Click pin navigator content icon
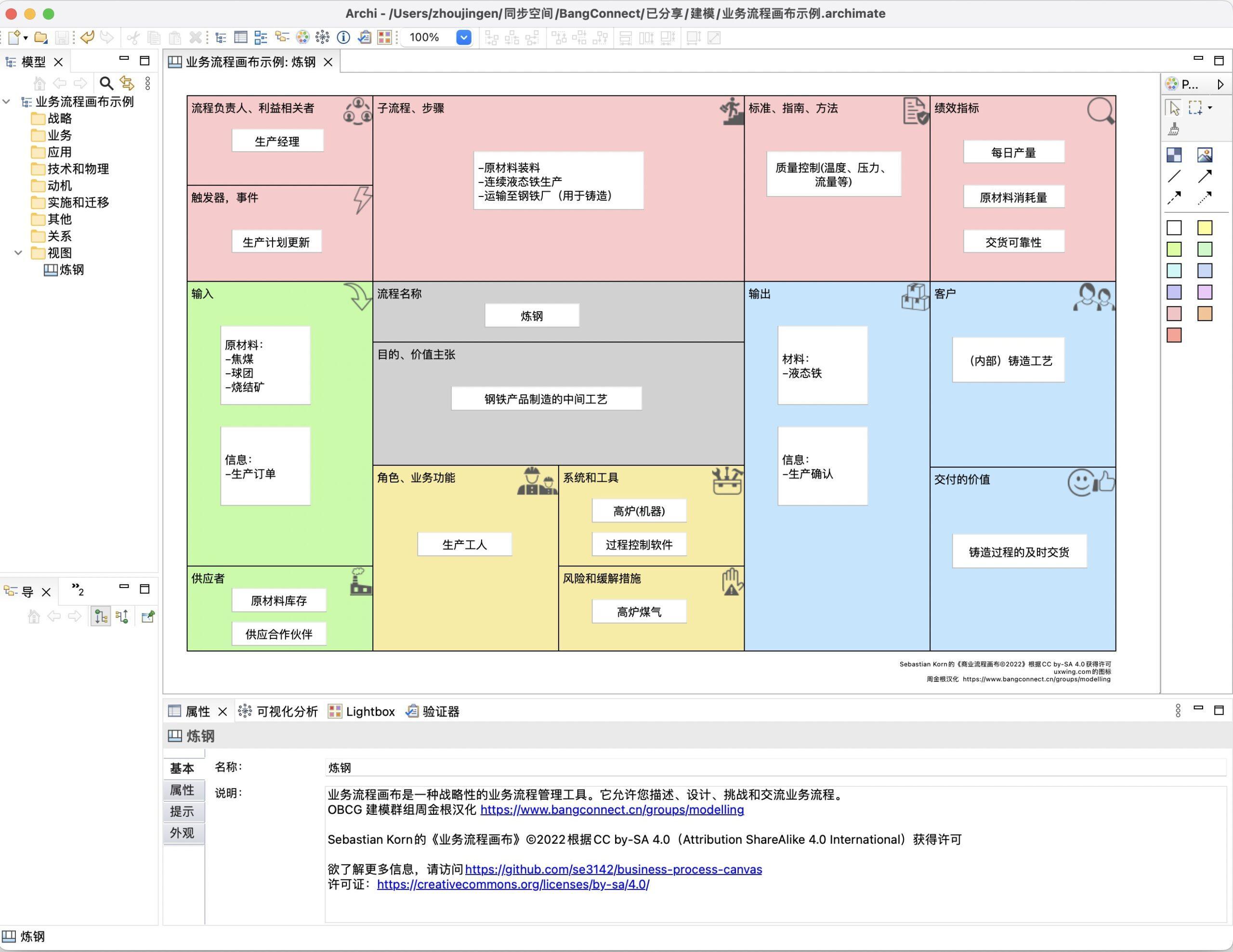The image size is (1233, 952). (148, 616)
